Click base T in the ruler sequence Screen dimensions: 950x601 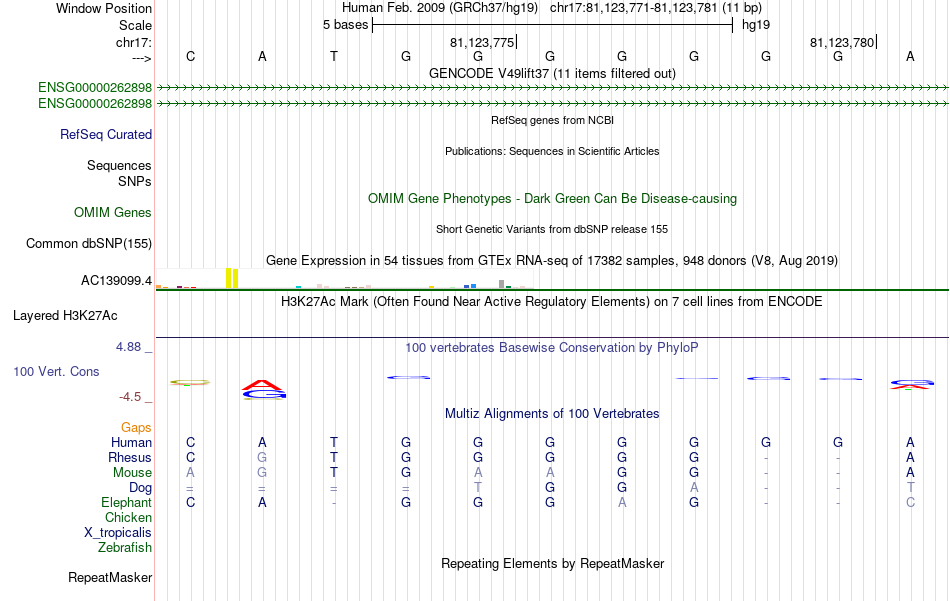(334, 56)
